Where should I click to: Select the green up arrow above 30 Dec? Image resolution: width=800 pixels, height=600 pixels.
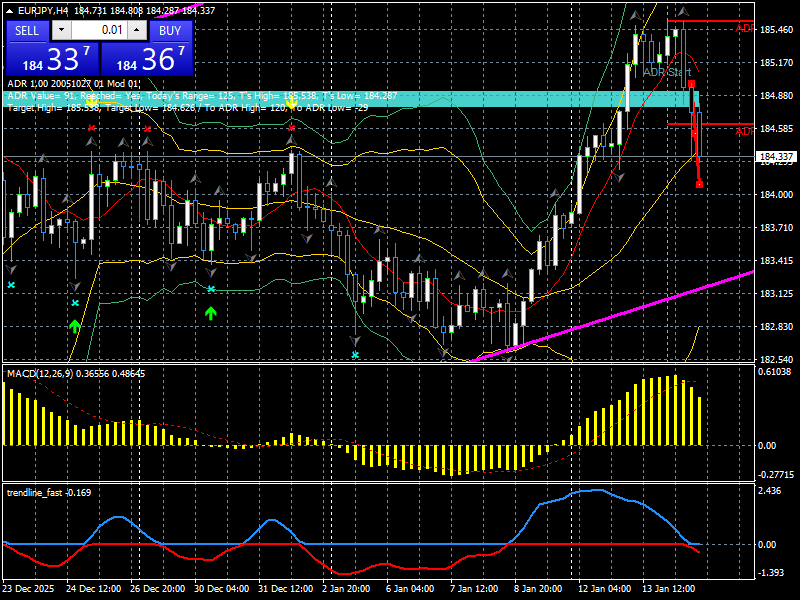(211, 313)
